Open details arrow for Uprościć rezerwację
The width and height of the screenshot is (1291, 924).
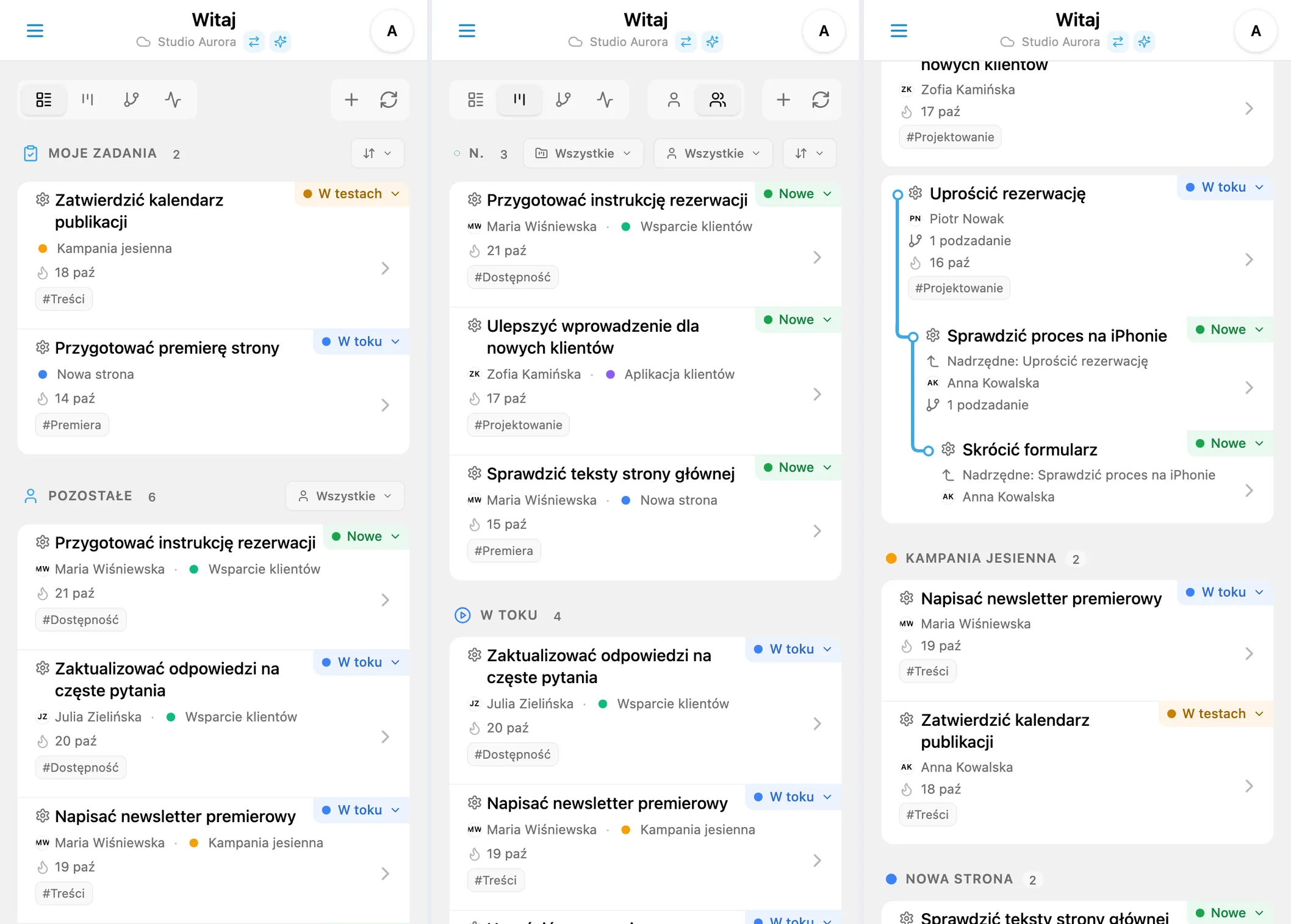point(1250,260)
